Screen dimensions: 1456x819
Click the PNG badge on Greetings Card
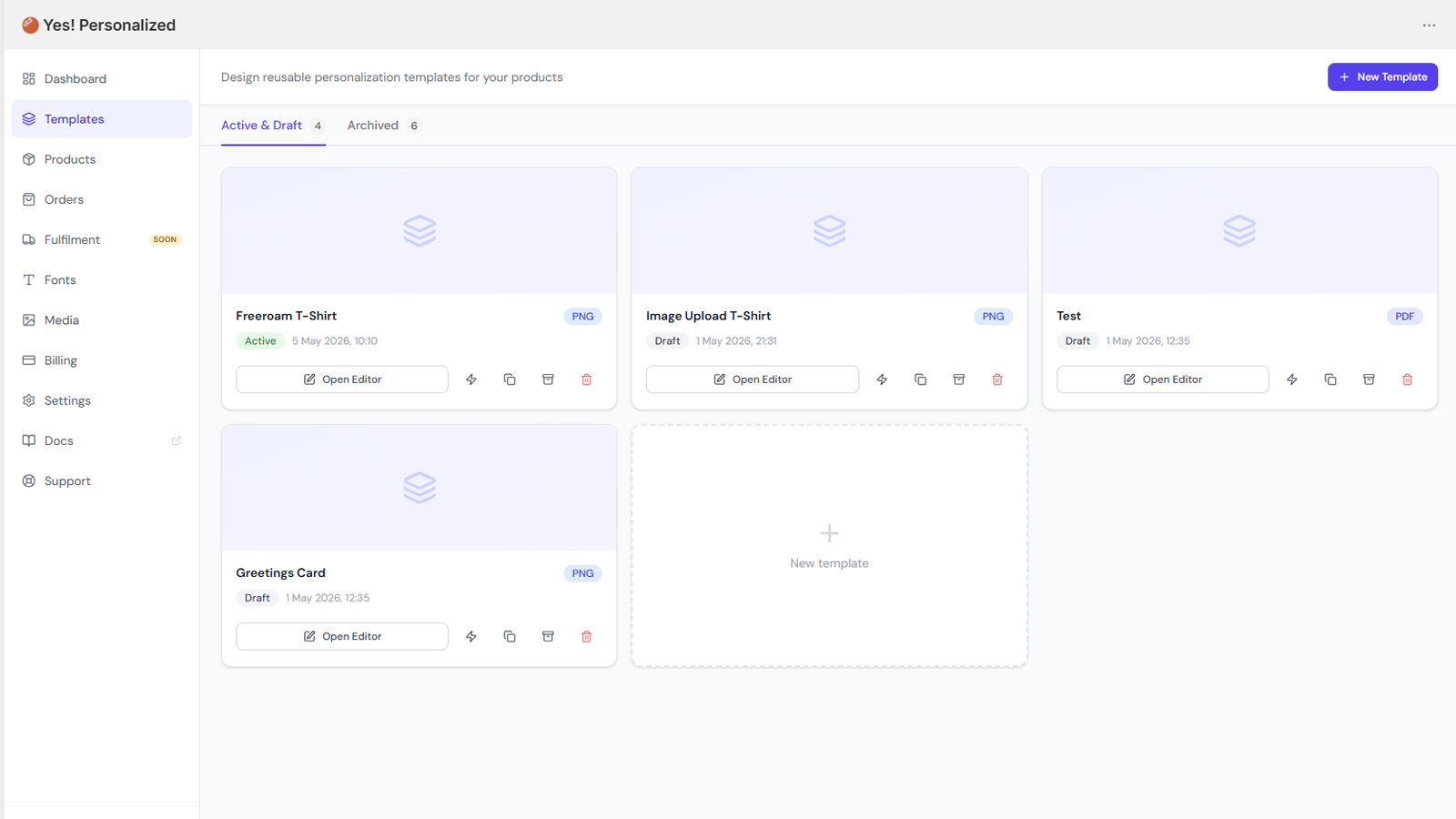pyautogui.click(x=582, y=573)
